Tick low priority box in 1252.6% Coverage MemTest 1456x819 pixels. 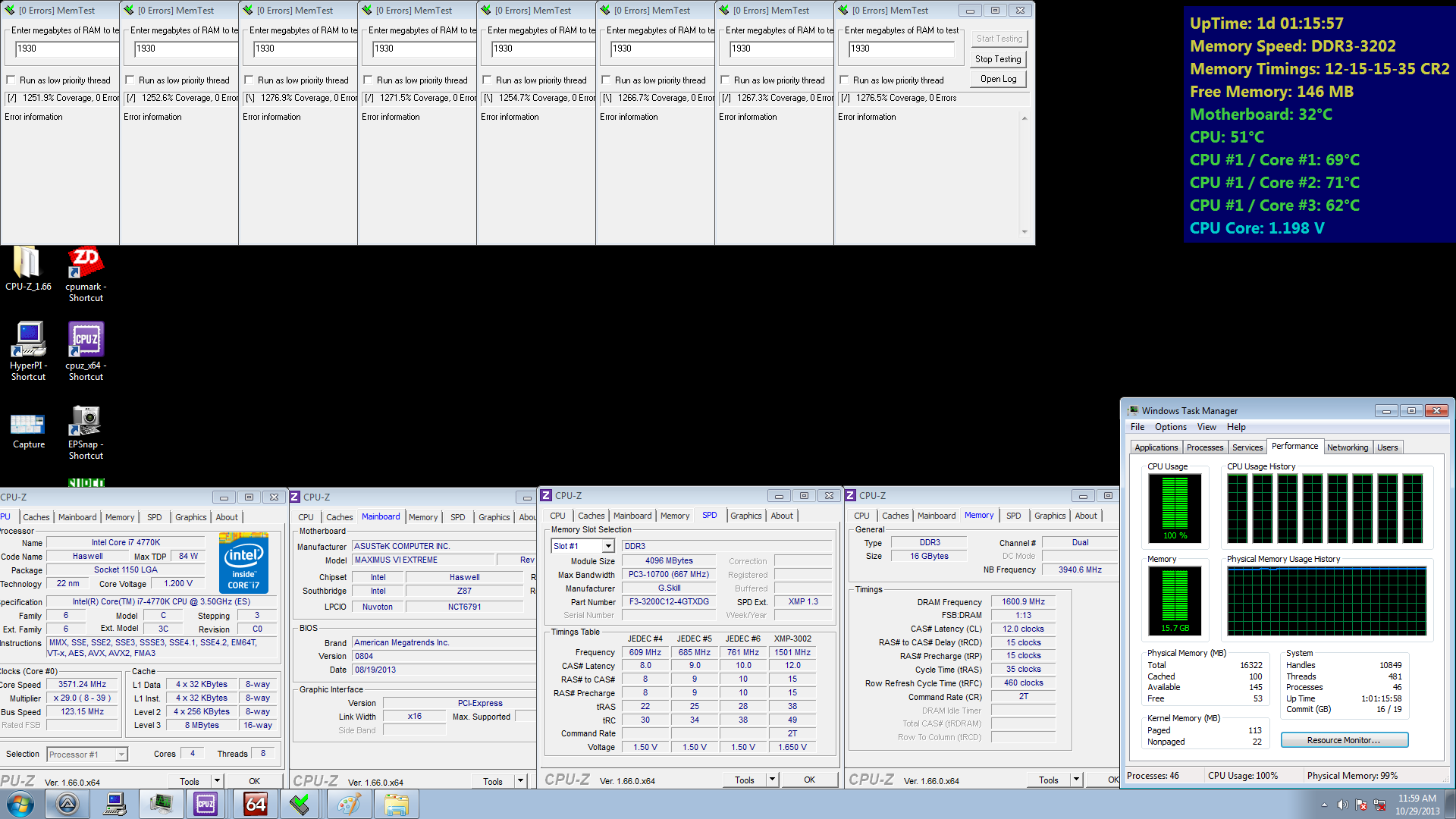click(130, 80)
